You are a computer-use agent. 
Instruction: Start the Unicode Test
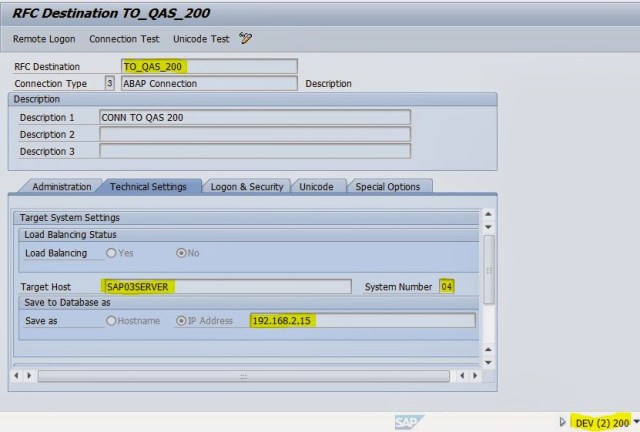click(x=201, y=39)
